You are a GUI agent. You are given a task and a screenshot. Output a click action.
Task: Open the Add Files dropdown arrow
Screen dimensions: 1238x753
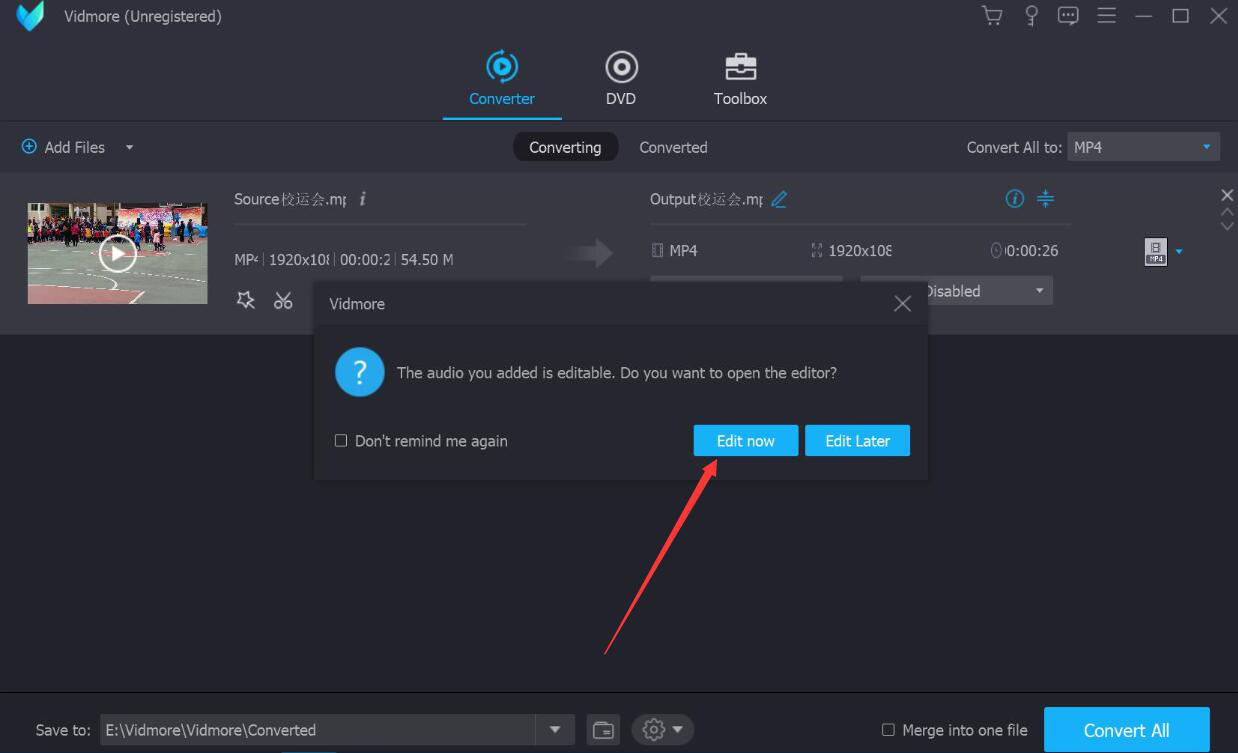[129, 147]
